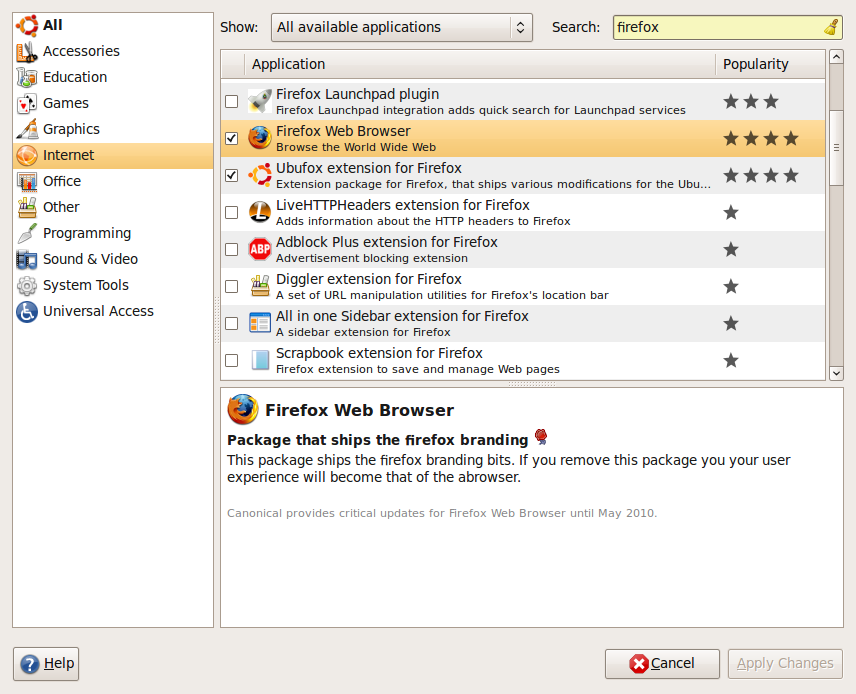Select the Universal Access category
The height and width of the screenshot is (694, 856).
(x=112, y=311)
